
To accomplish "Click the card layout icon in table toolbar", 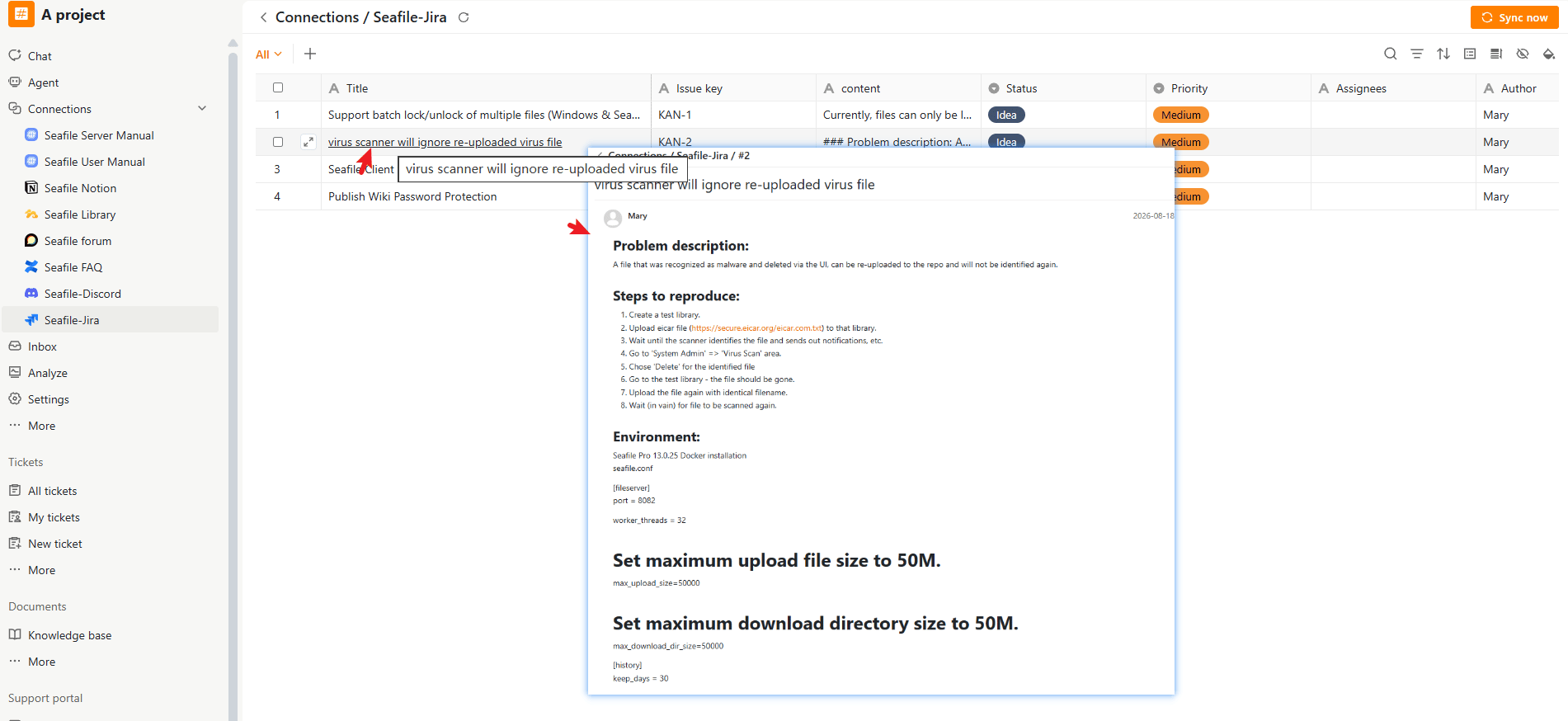I will [x=1470, y=54].
